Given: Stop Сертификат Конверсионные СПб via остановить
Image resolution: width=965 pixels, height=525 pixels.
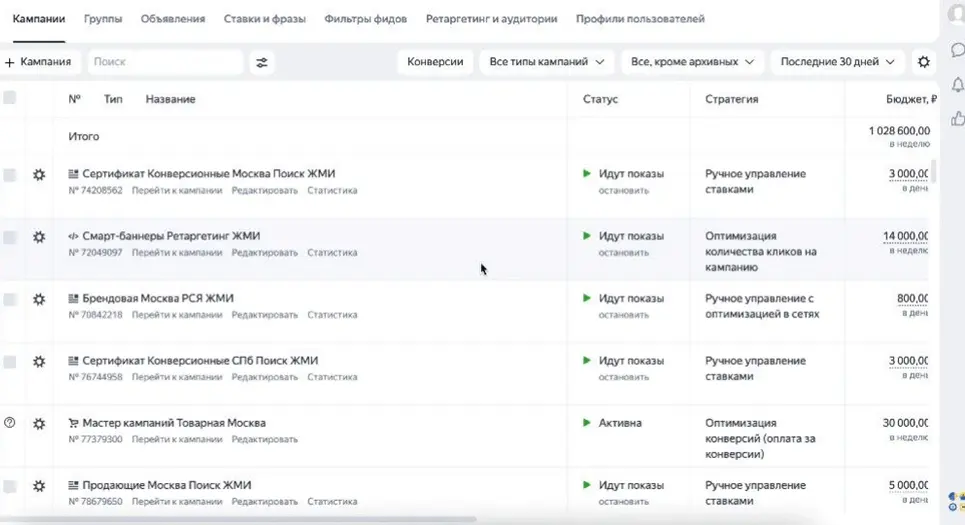Looking at the screenshot, I should point(623,377).
